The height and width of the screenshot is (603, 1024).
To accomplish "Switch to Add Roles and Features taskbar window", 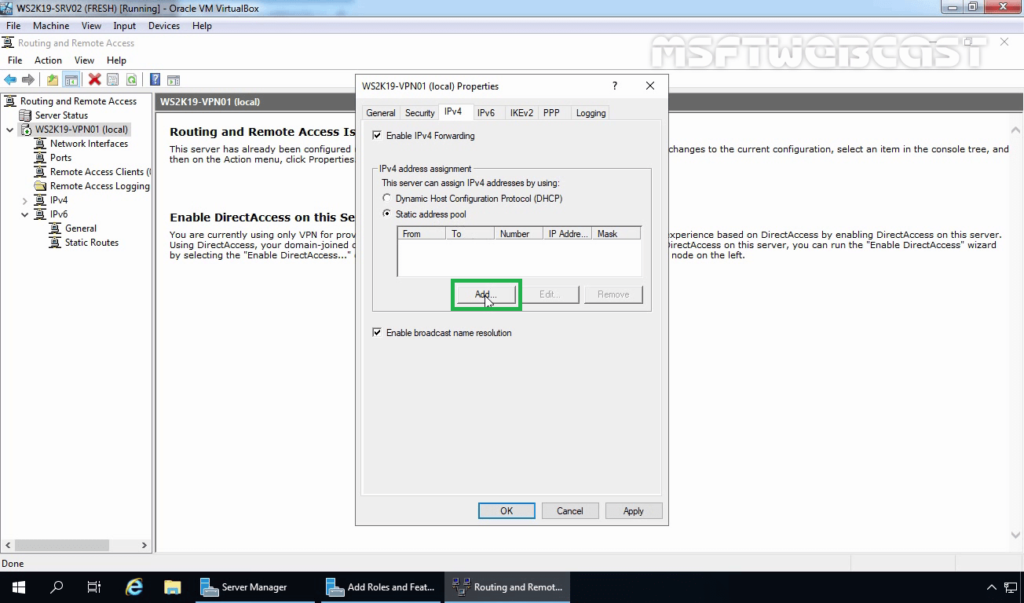I will [x=381, y=587].
